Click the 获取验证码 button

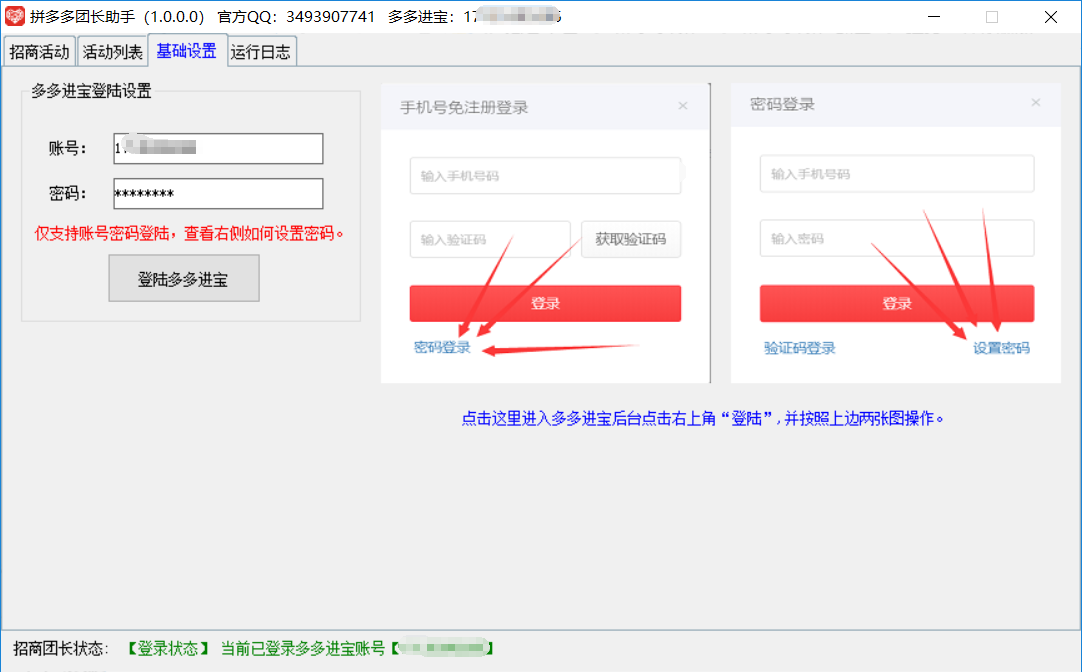(630, 239)
